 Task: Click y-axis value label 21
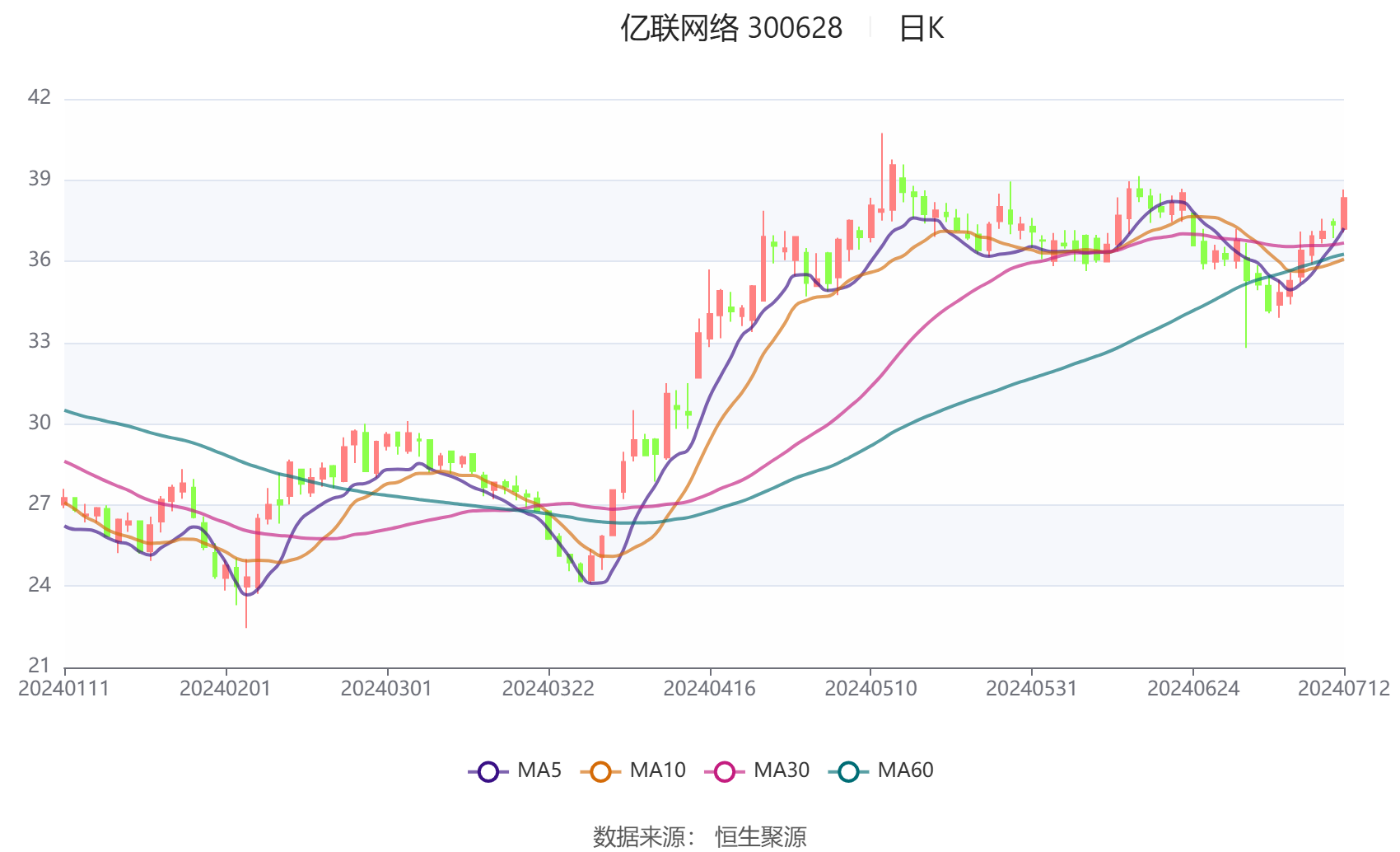tap(40, 666)
